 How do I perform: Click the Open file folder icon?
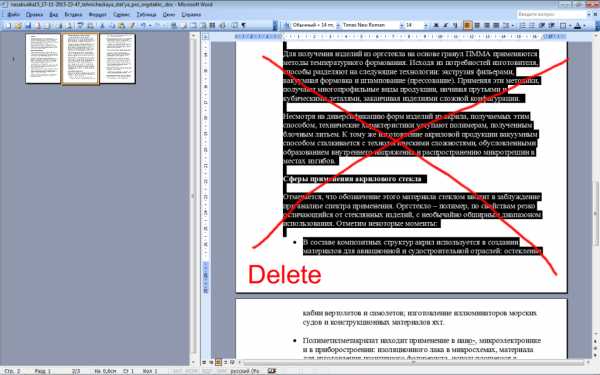[18, 26]
